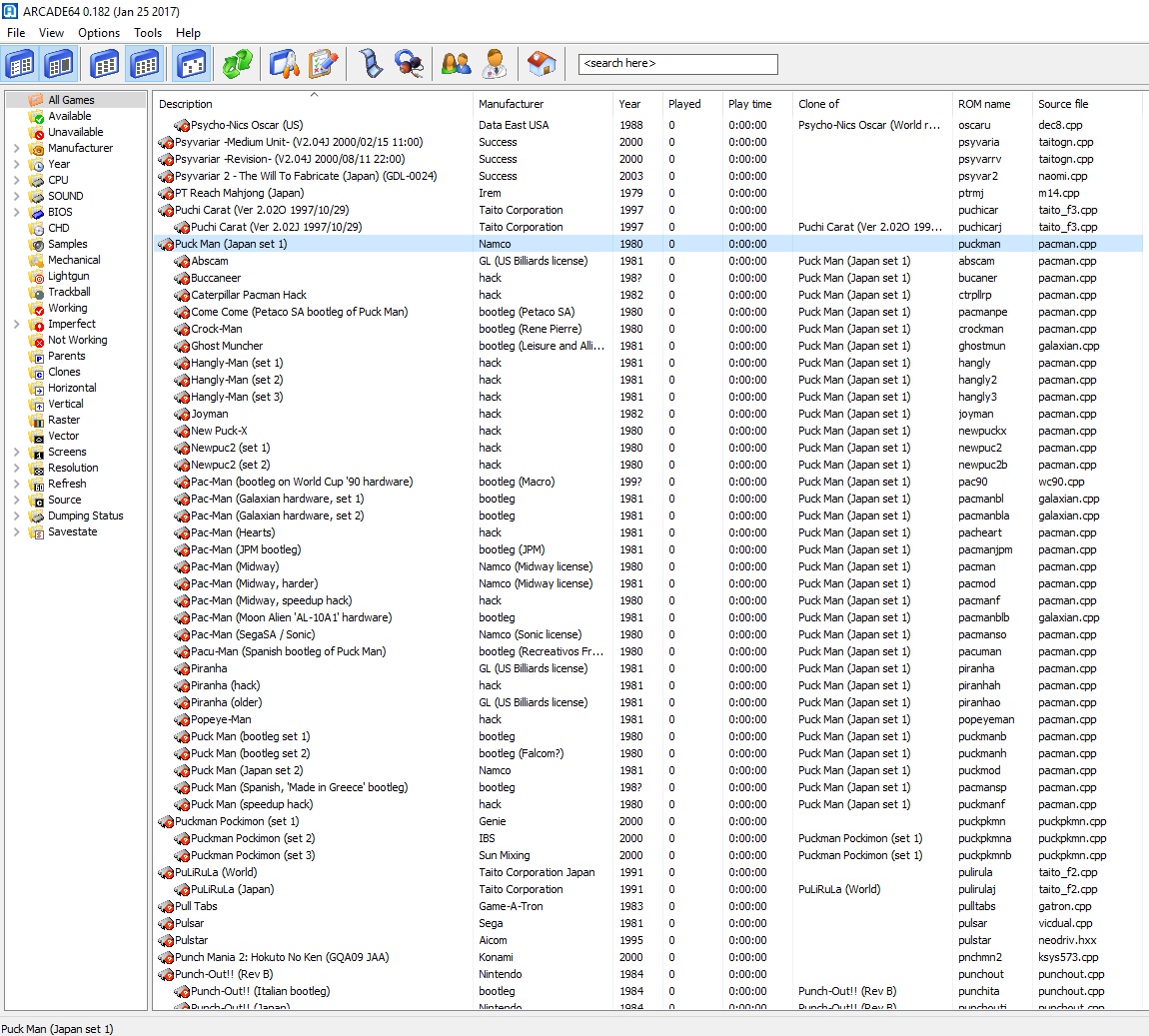Switch to list view with the third toolbar icon
The width and height of the screenshot is (1149, 1036).
click(104, 64)
